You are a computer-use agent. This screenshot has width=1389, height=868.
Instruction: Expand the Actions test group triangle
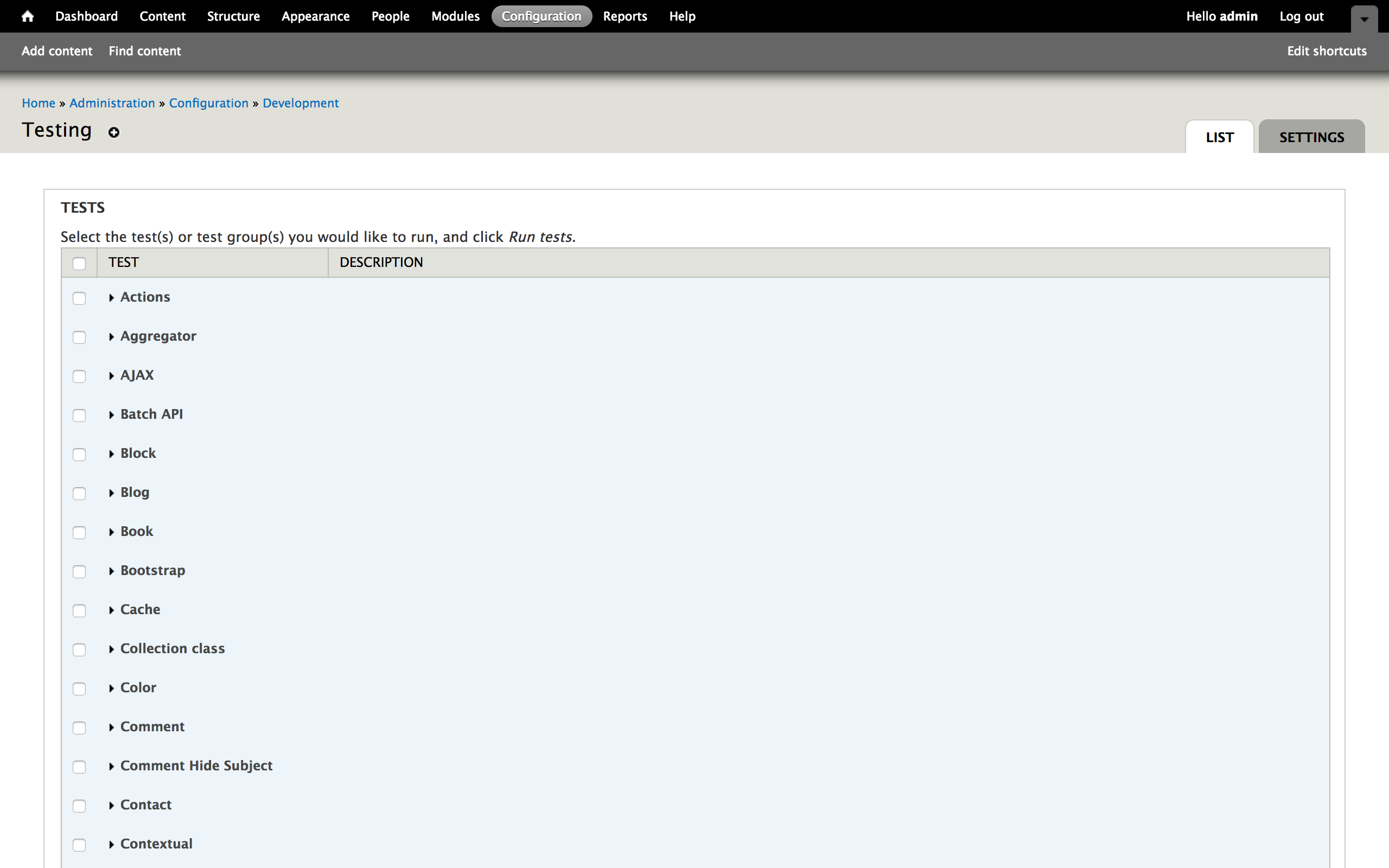pos(111,297)
